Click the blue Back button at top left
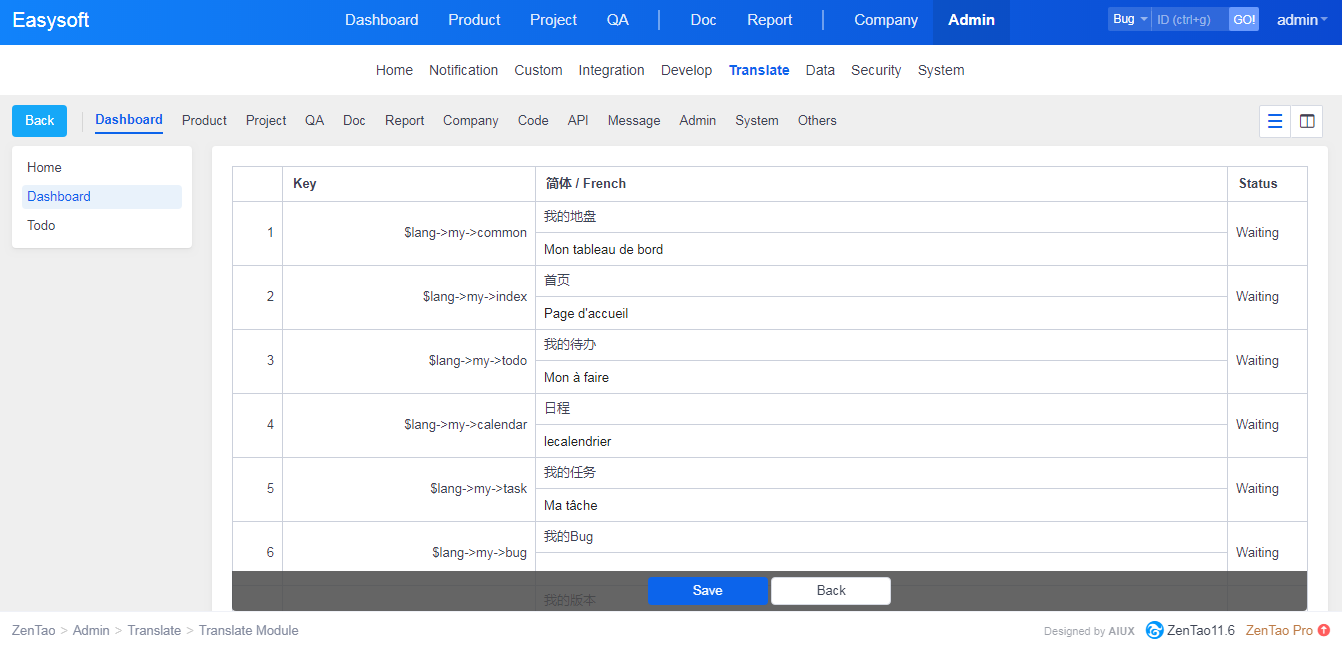Screen dimensions: 1342x646 pos(39,120)
